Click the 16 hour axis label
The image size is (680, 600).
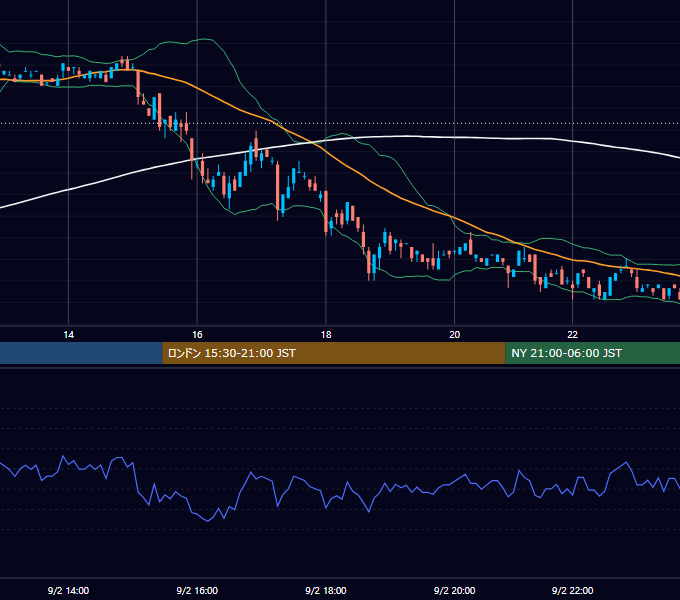(x=197, y=335)
